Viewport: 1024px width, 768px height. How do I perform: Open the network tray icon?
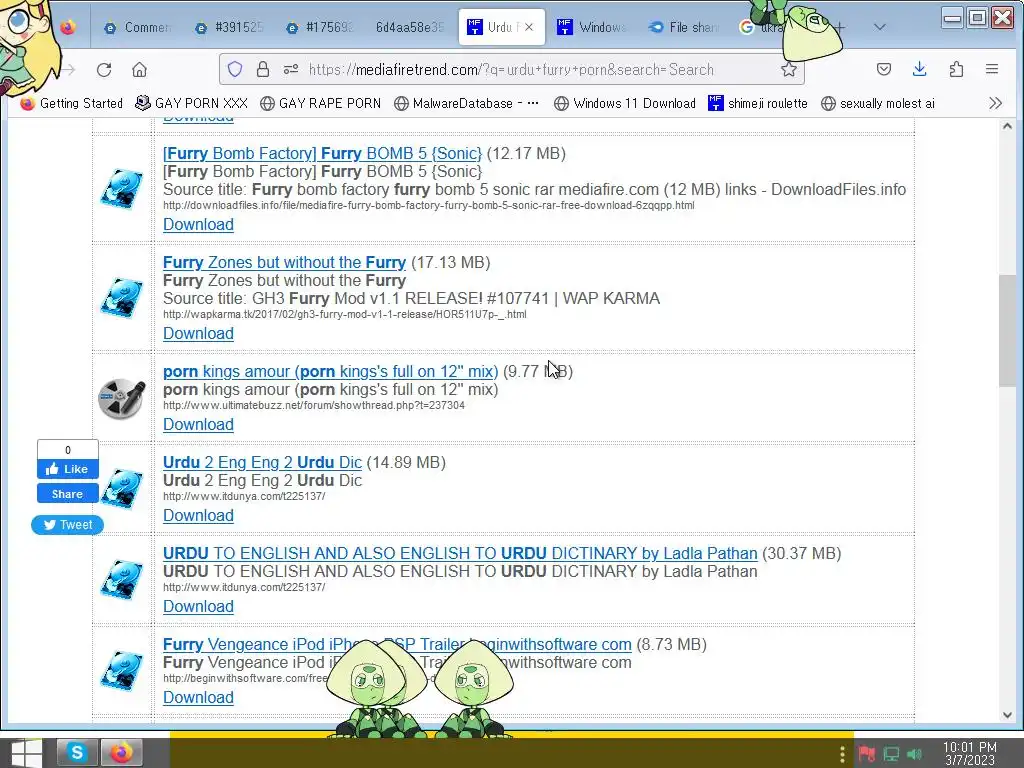[891, 754]
